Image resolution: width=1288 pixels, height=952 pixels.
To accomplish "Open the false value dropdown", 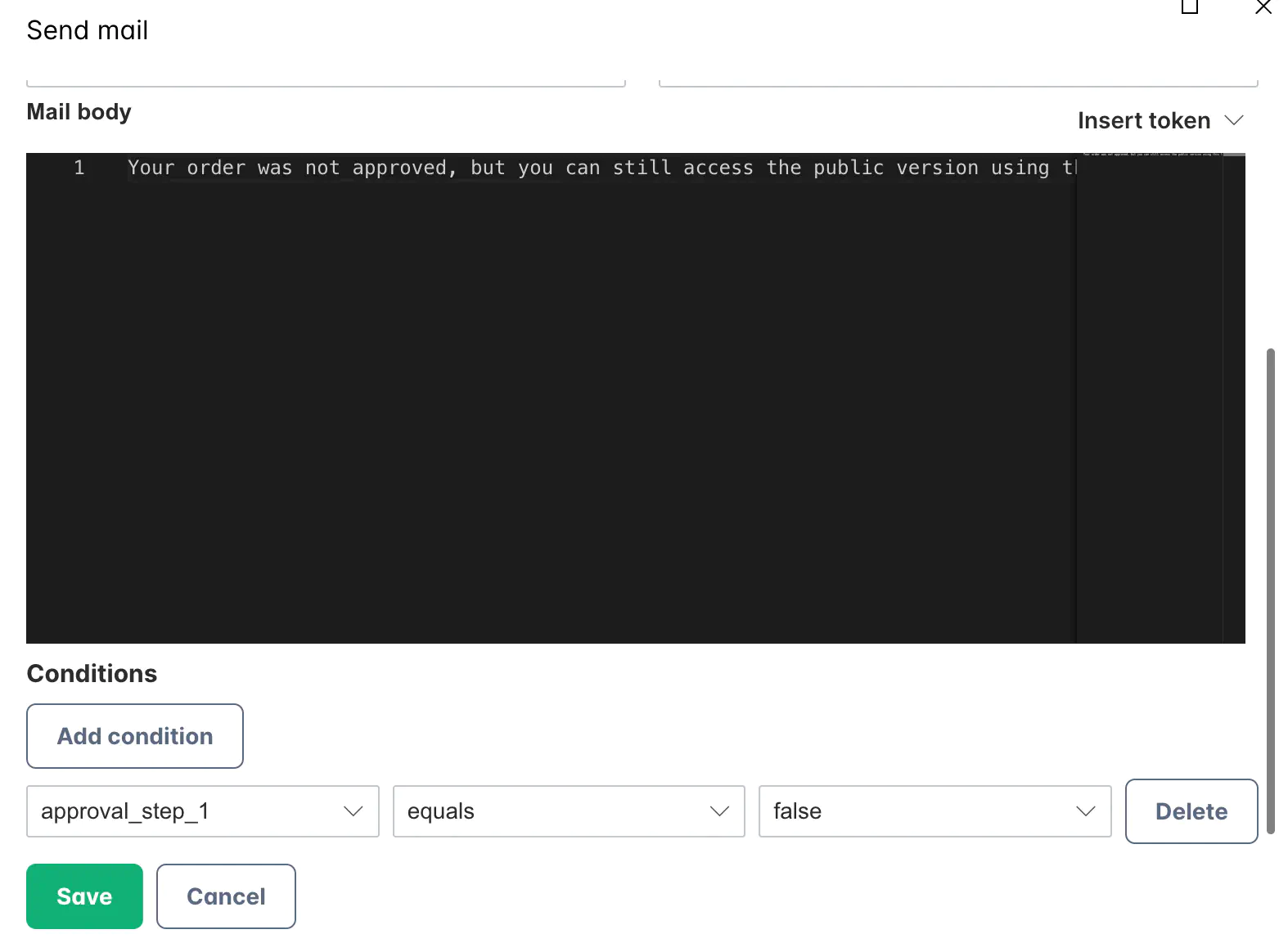I will coord(934,811).
